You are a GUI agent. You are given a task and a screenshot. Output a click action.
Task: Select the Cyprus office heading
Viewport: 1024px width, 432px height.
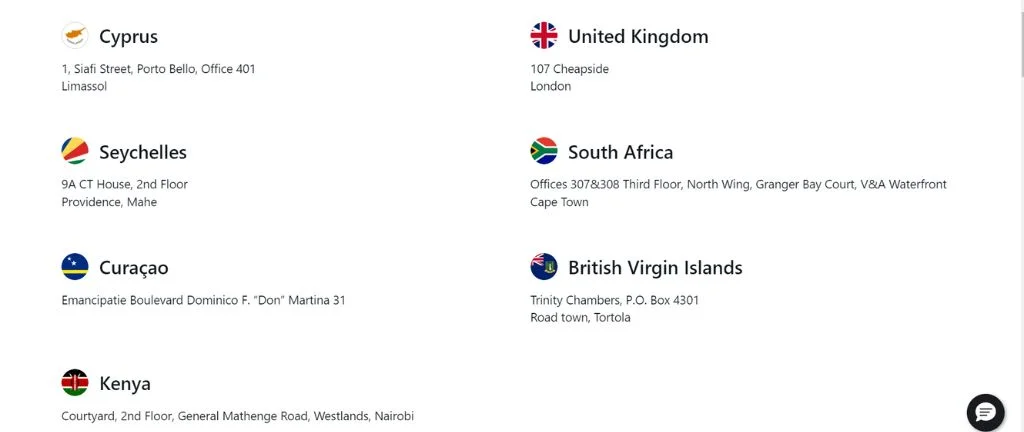(x=128, y=37)
